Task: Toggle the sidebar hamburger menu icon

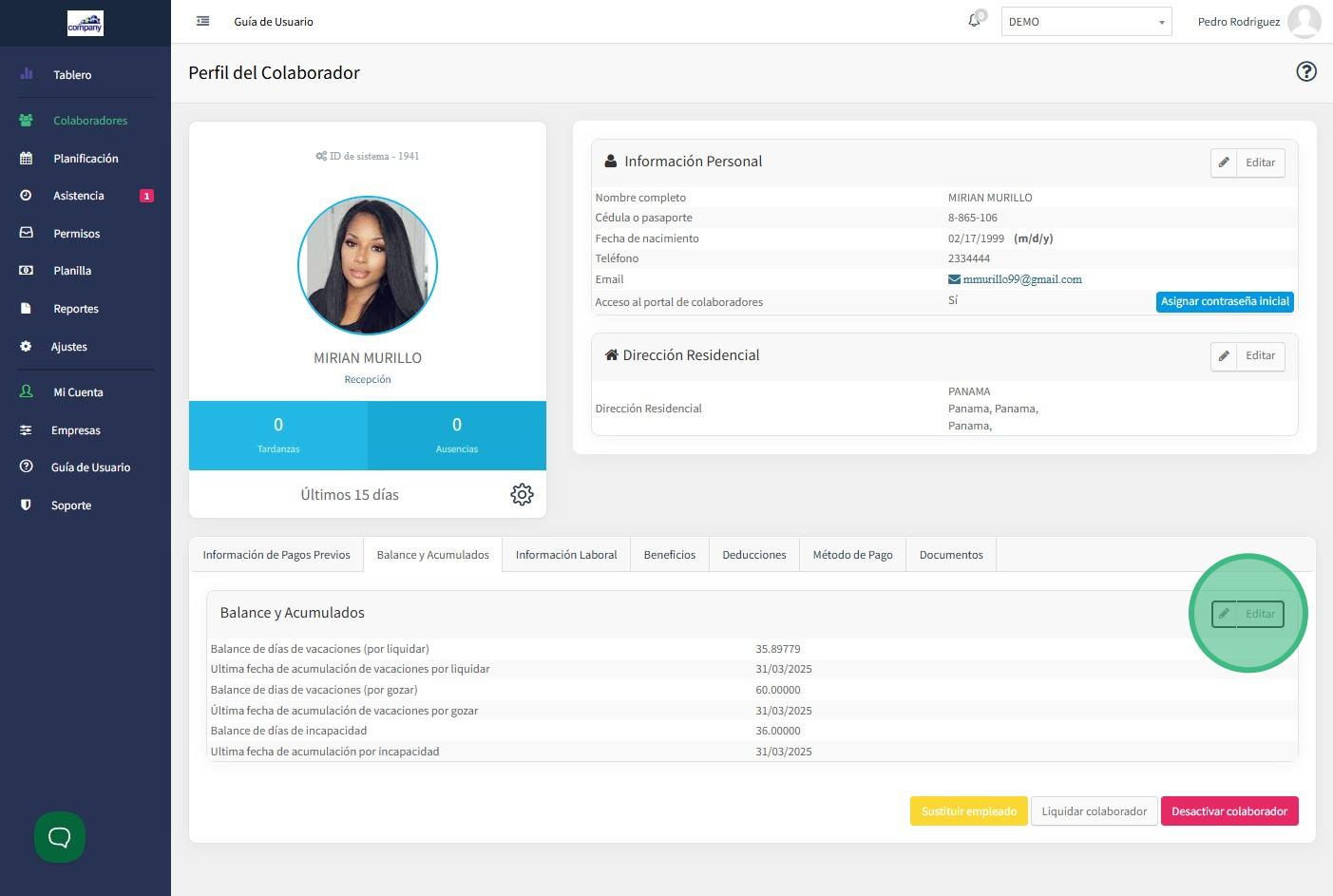Action: [202, 21]
